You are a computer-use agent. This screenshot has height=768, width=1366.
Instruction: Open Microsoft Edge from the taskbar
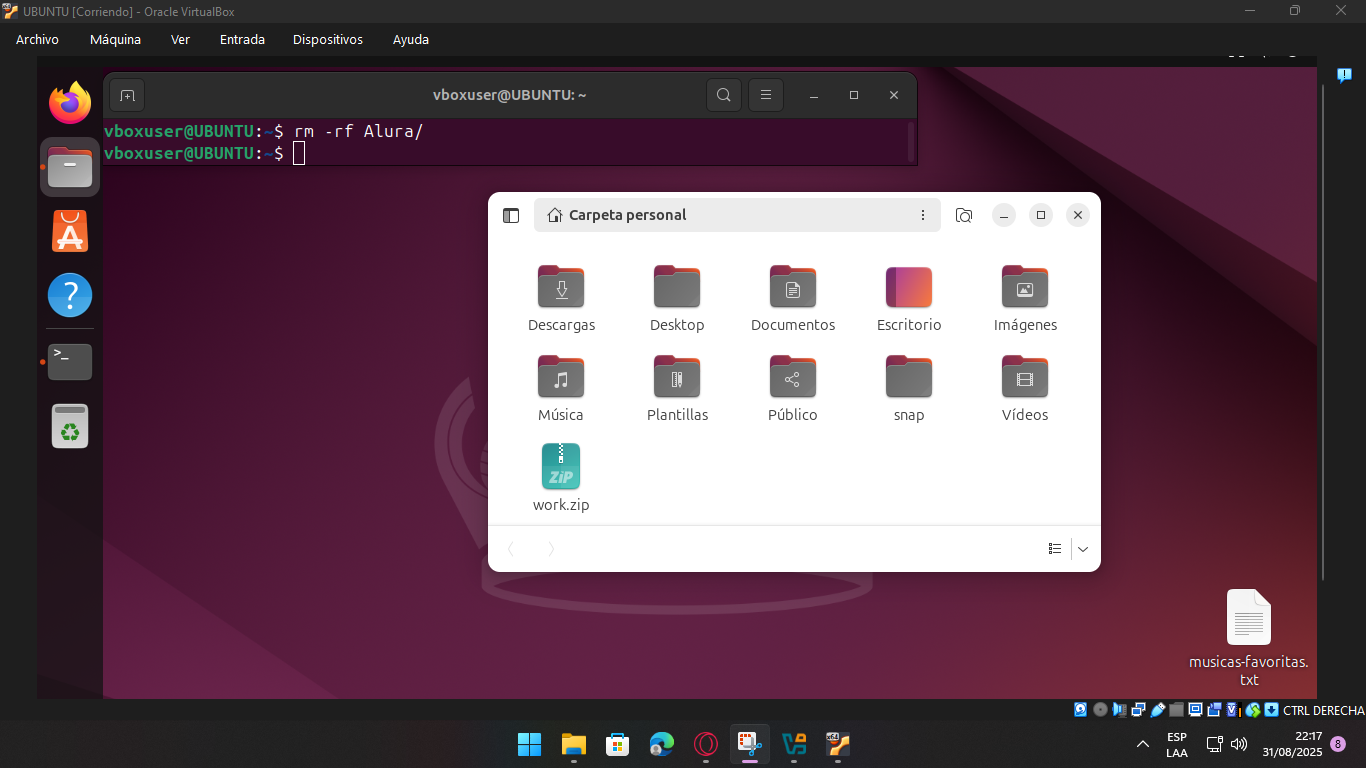click(661, 744)
